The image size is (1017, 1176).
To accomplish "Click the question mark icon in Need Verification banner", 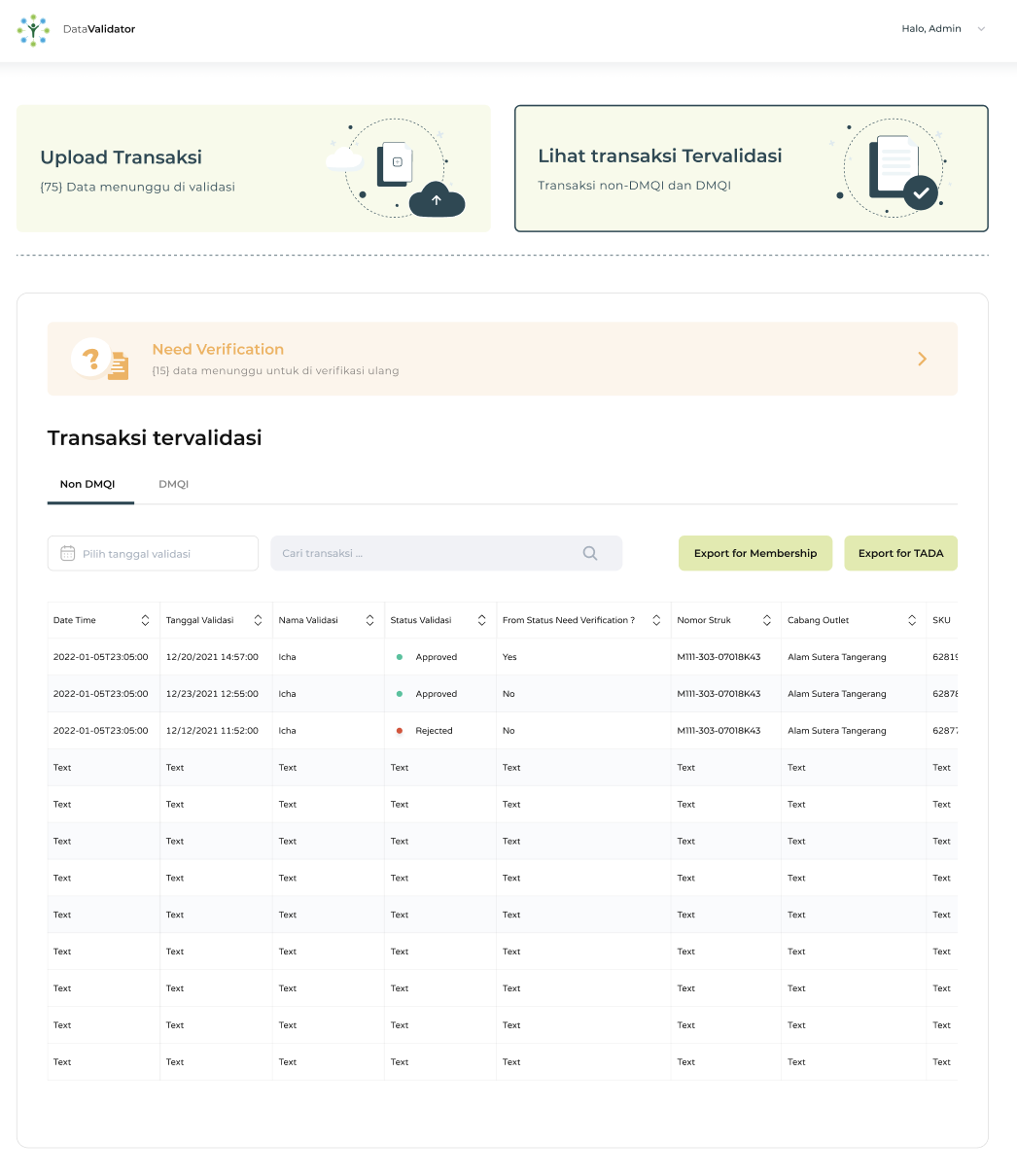I will tap(92, 357).
